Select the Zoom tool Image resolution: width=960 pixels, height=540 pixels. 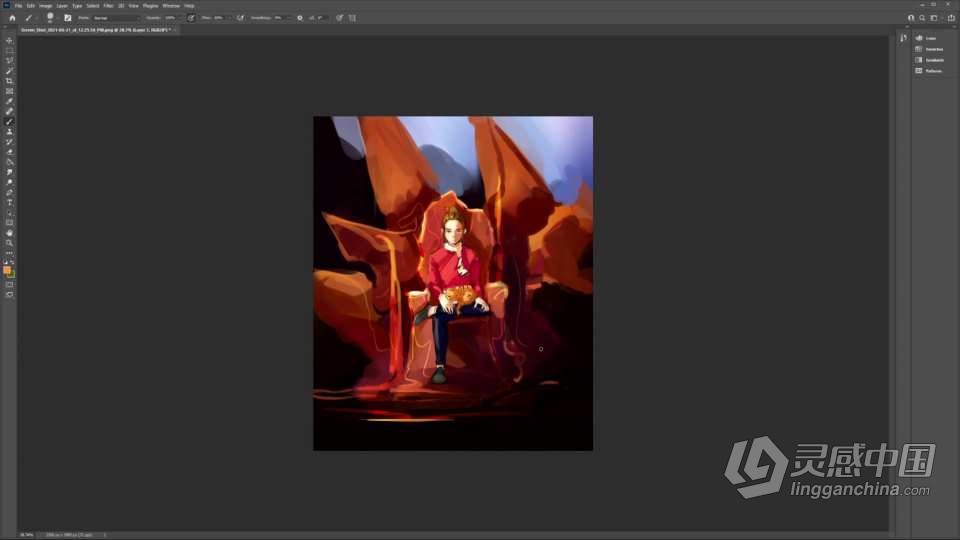(x=9, y=243)
